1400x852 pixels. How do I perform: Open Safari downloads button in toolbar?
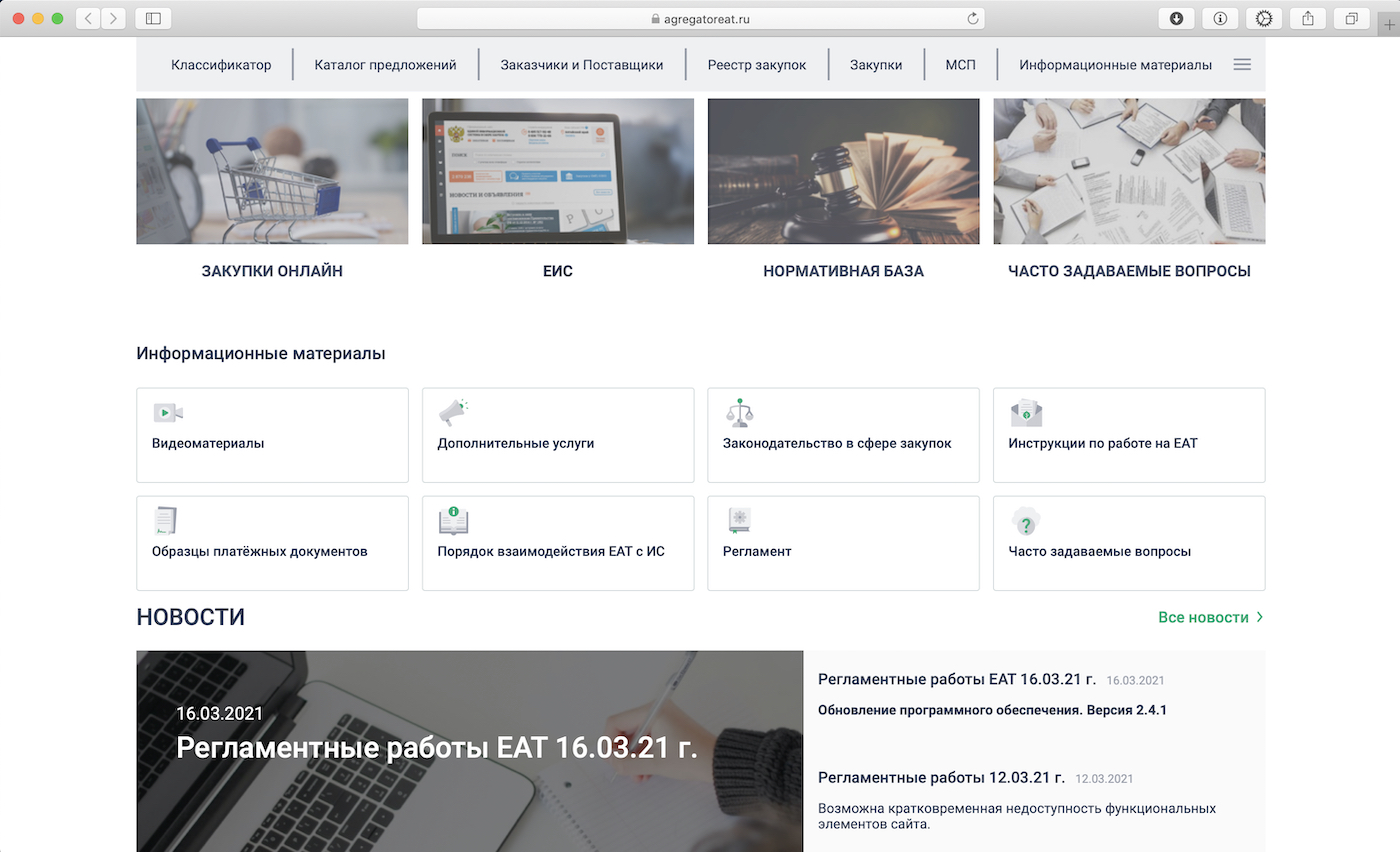click(1176, 18)
